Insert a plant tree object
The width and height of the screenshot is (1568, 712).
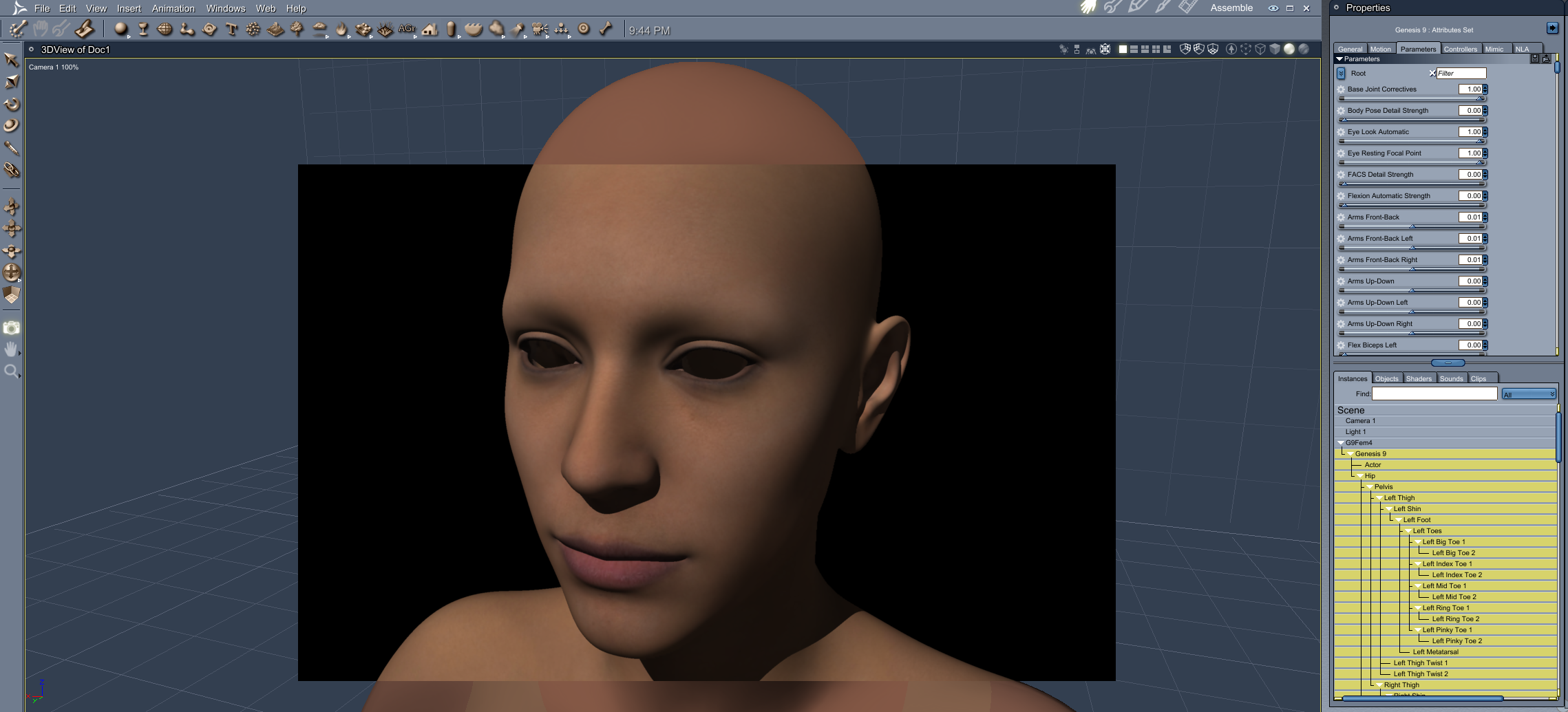tap(297, 30)
